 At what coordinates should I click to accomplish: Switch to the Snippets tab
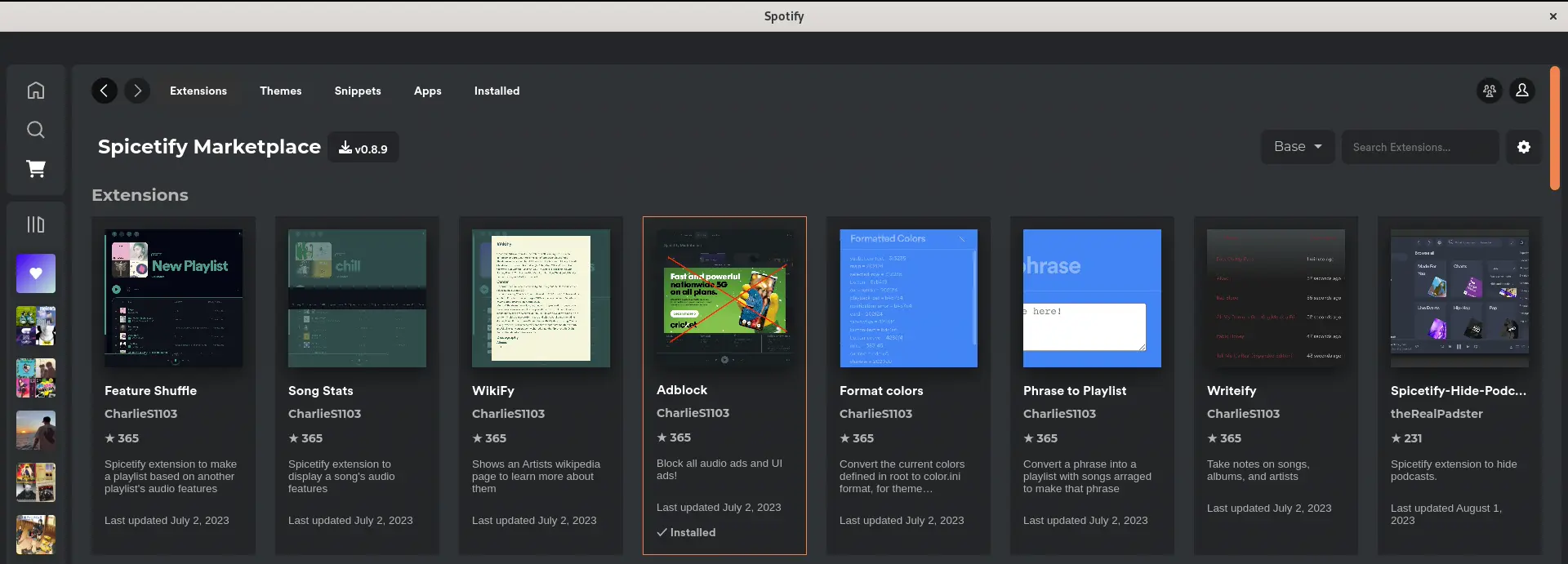click(x=357, y=91)
